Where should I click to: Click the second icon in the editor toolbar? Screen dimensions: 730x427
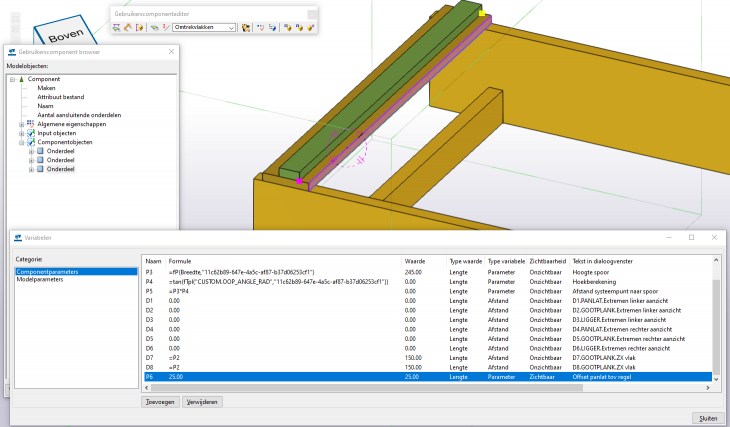tap(128, 28)
